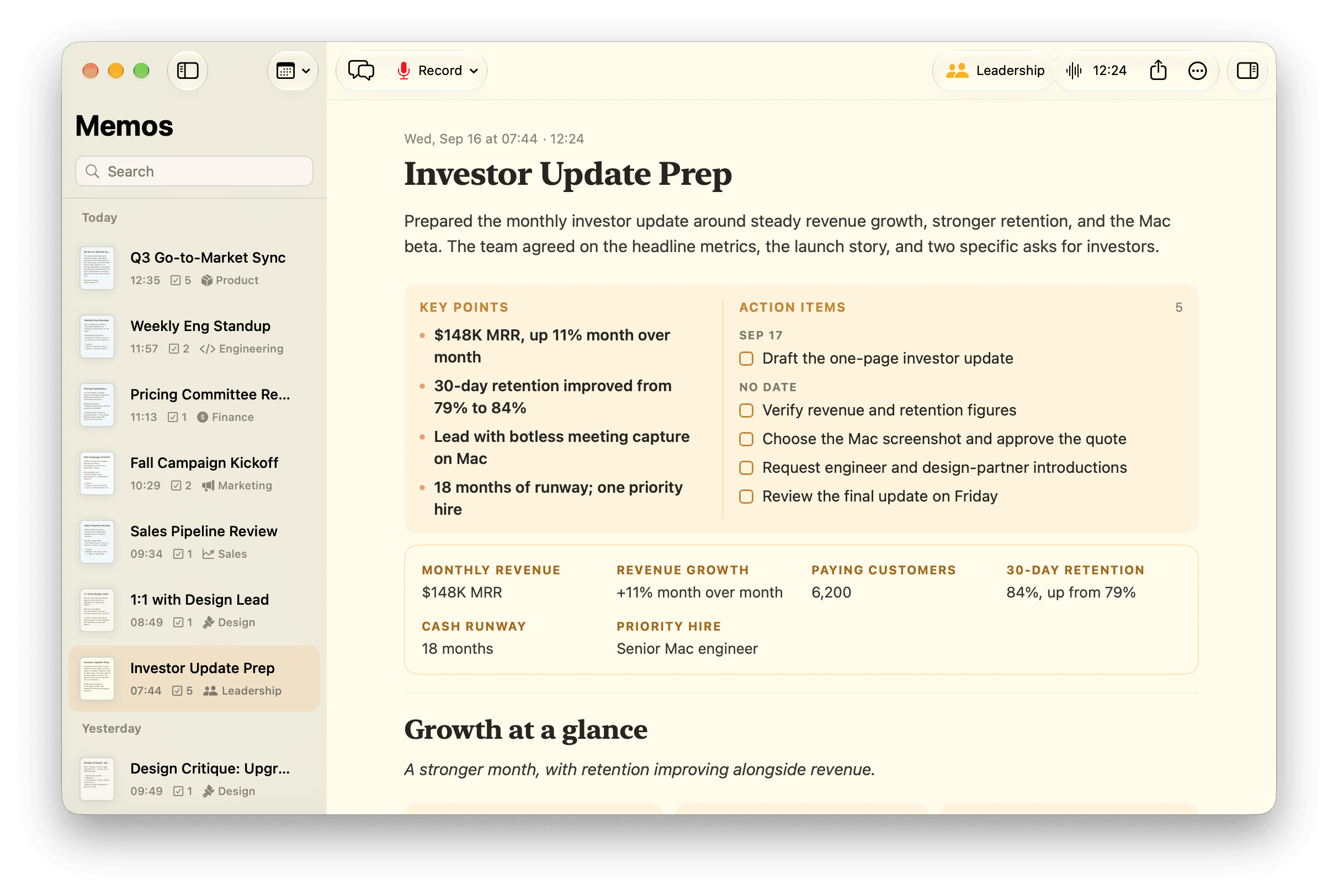Click the action items count on Weekly Eng Standup
This screenshot has width=1338, height=896.
(x=179, y=349)
